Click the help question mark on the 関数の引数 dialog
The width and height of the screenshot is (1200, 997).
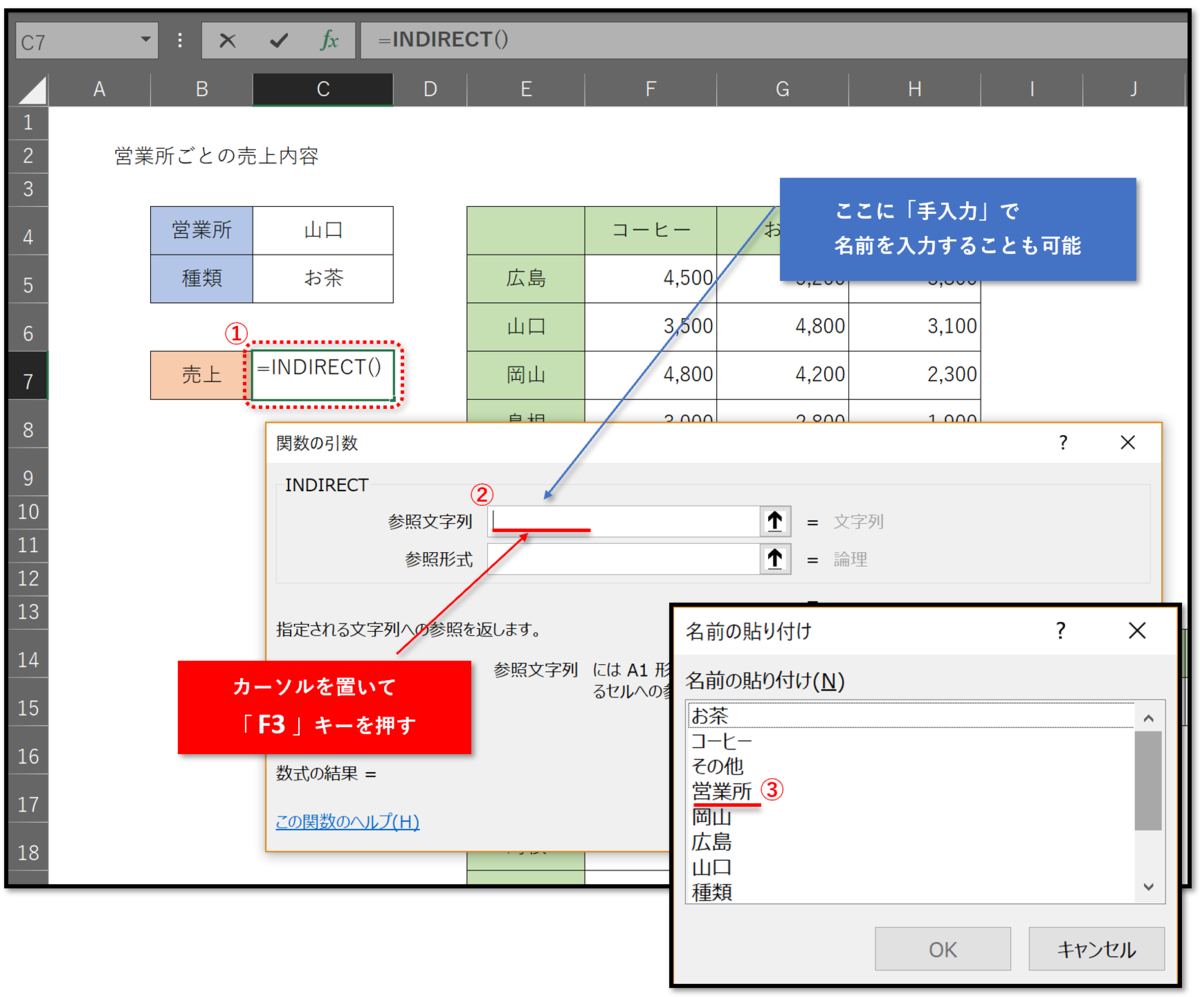coord(1063,442)
